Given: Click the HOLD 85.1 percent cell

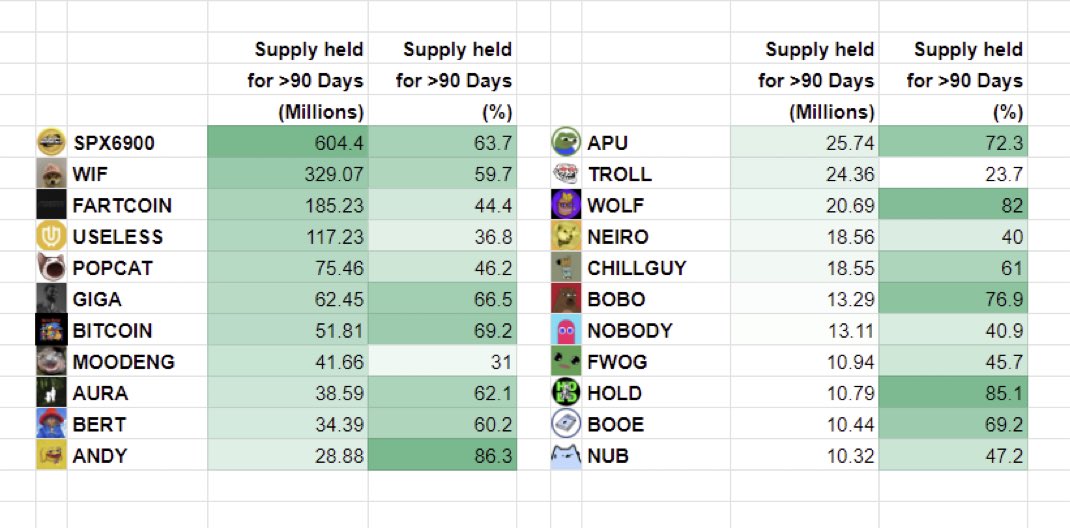Looking at the screenshot, I should coord(953,393).
